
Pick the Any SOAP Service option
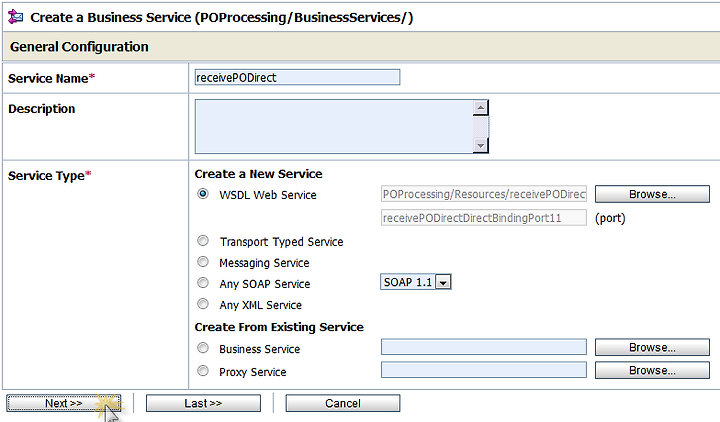(202, 283)
